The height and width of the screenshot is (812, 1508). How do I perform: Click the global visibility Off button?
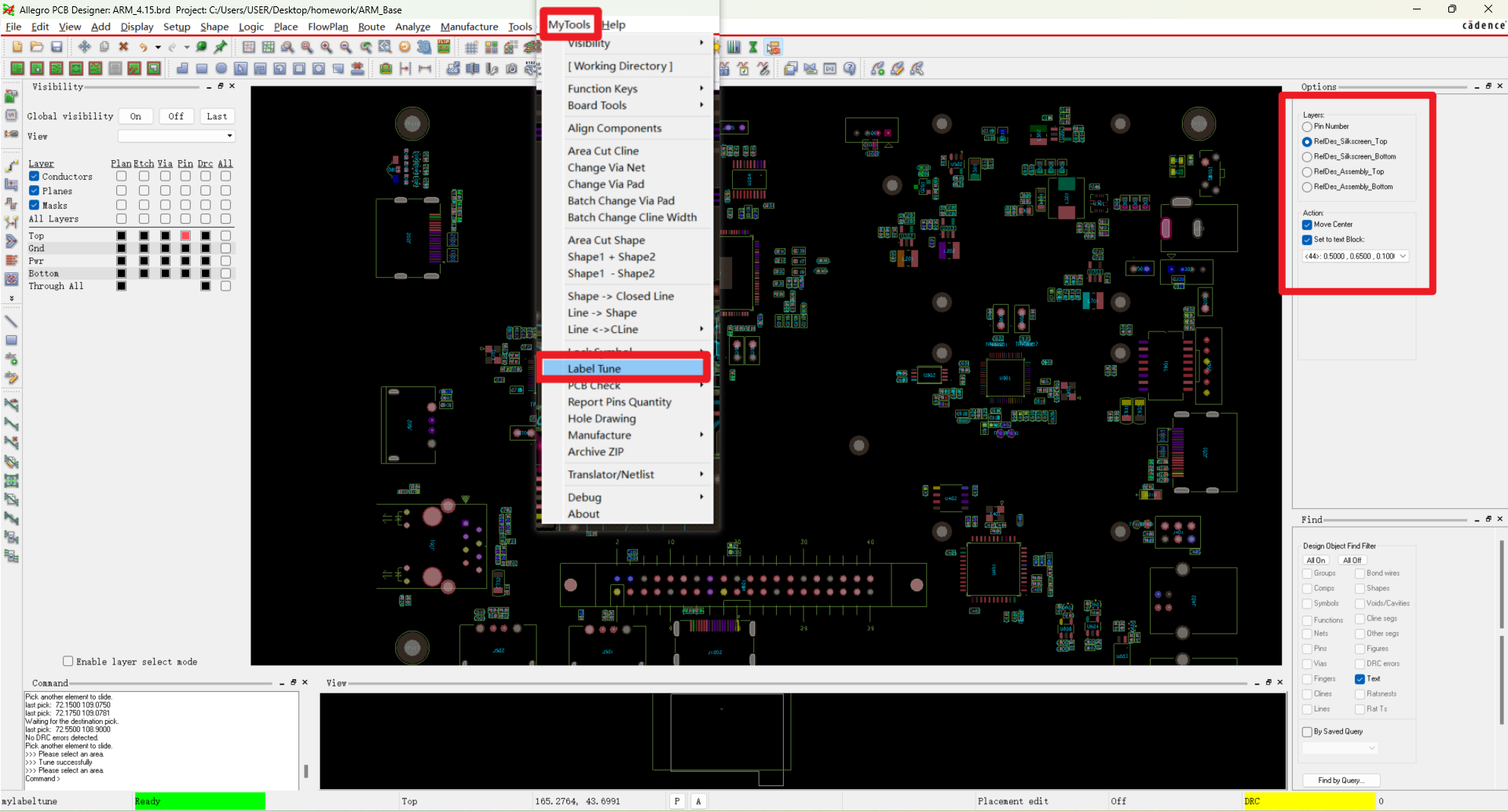pyautogui.click(x=176, y=116)
